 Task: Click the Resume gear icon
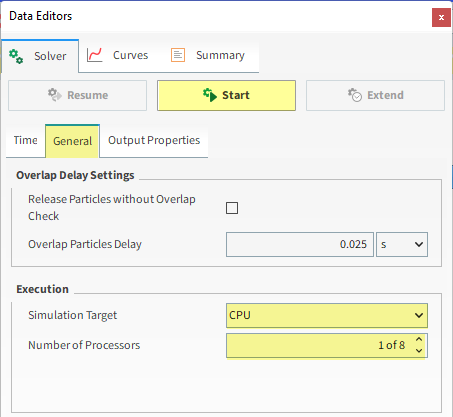coord(54,95)
